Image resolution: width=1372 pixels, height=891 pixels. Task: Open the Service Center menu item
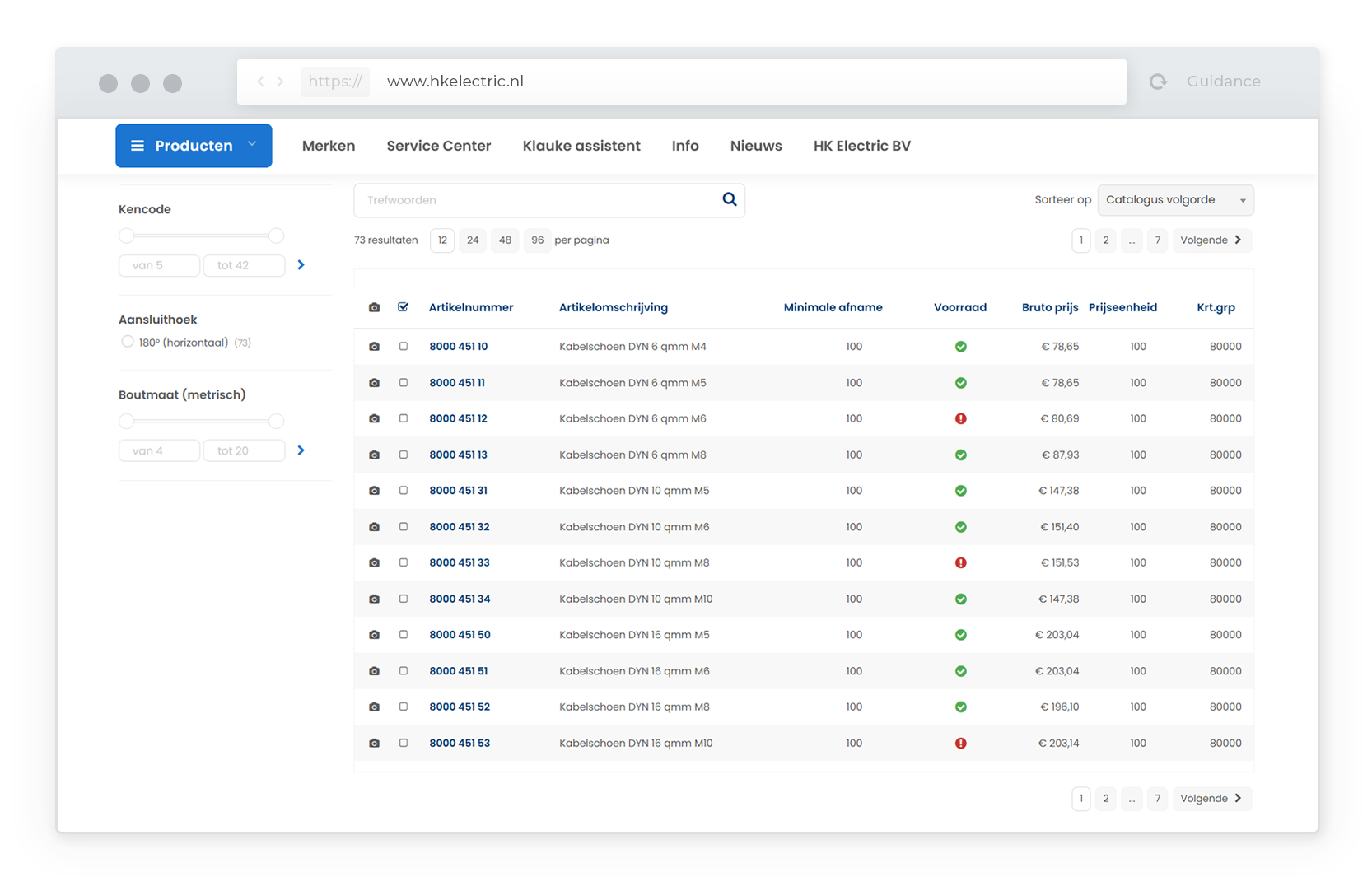click(x=438, y=146)
